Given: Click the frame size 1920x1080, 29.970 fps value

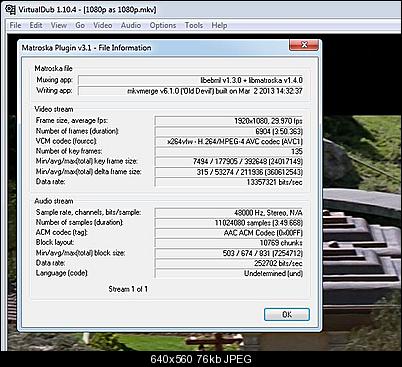Looking at the screenshot, I should (x=229, y=121).
